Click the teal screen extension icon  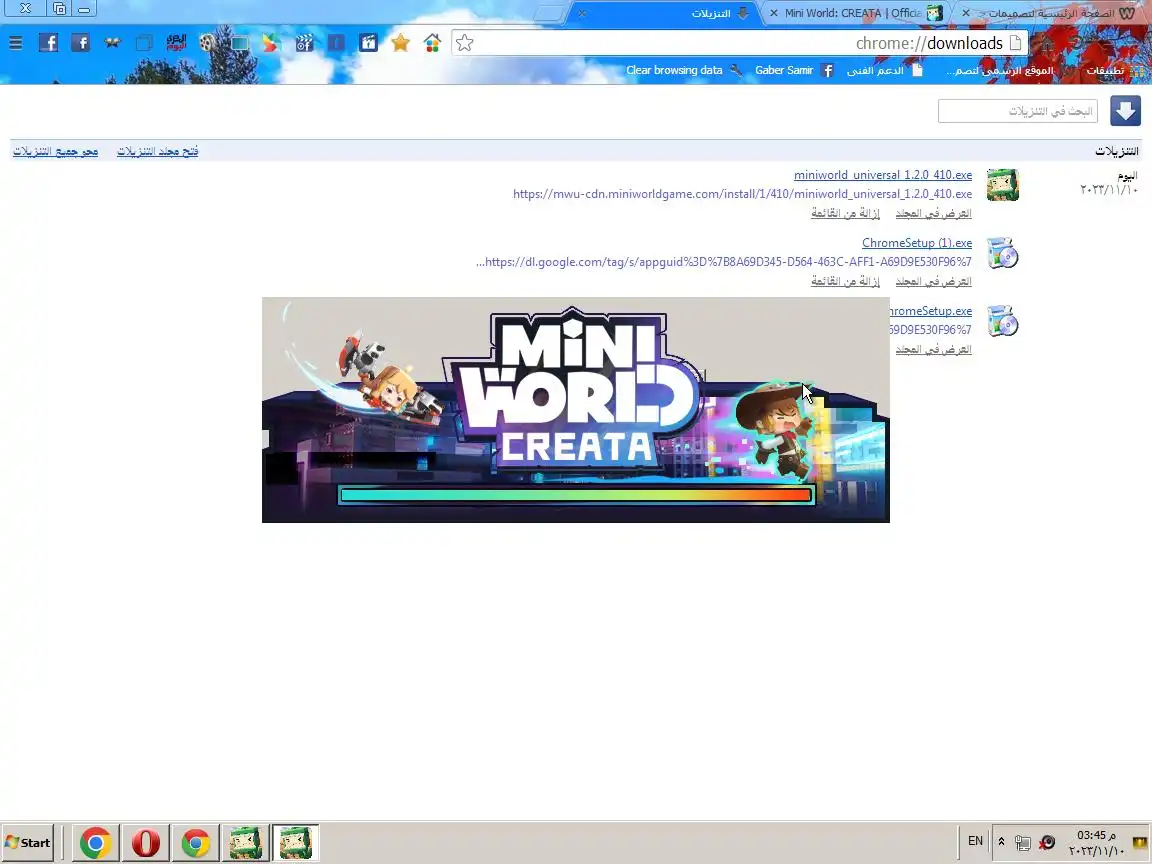[x=240, y=43]
